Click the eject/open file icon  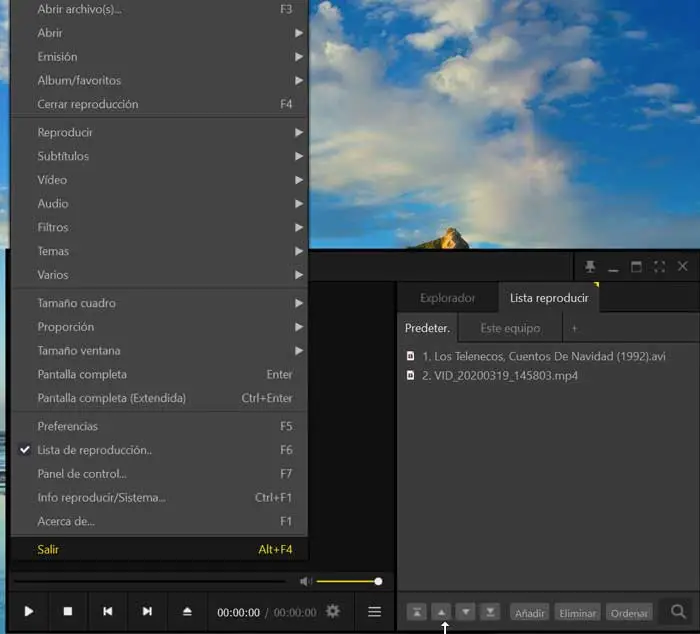(x=187, y=611)
